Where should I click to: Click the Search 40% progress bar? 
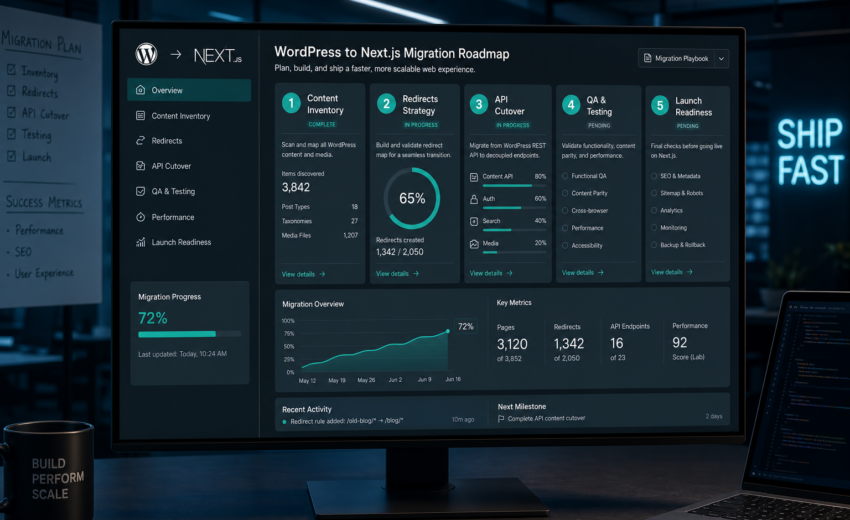pos(514,230)
